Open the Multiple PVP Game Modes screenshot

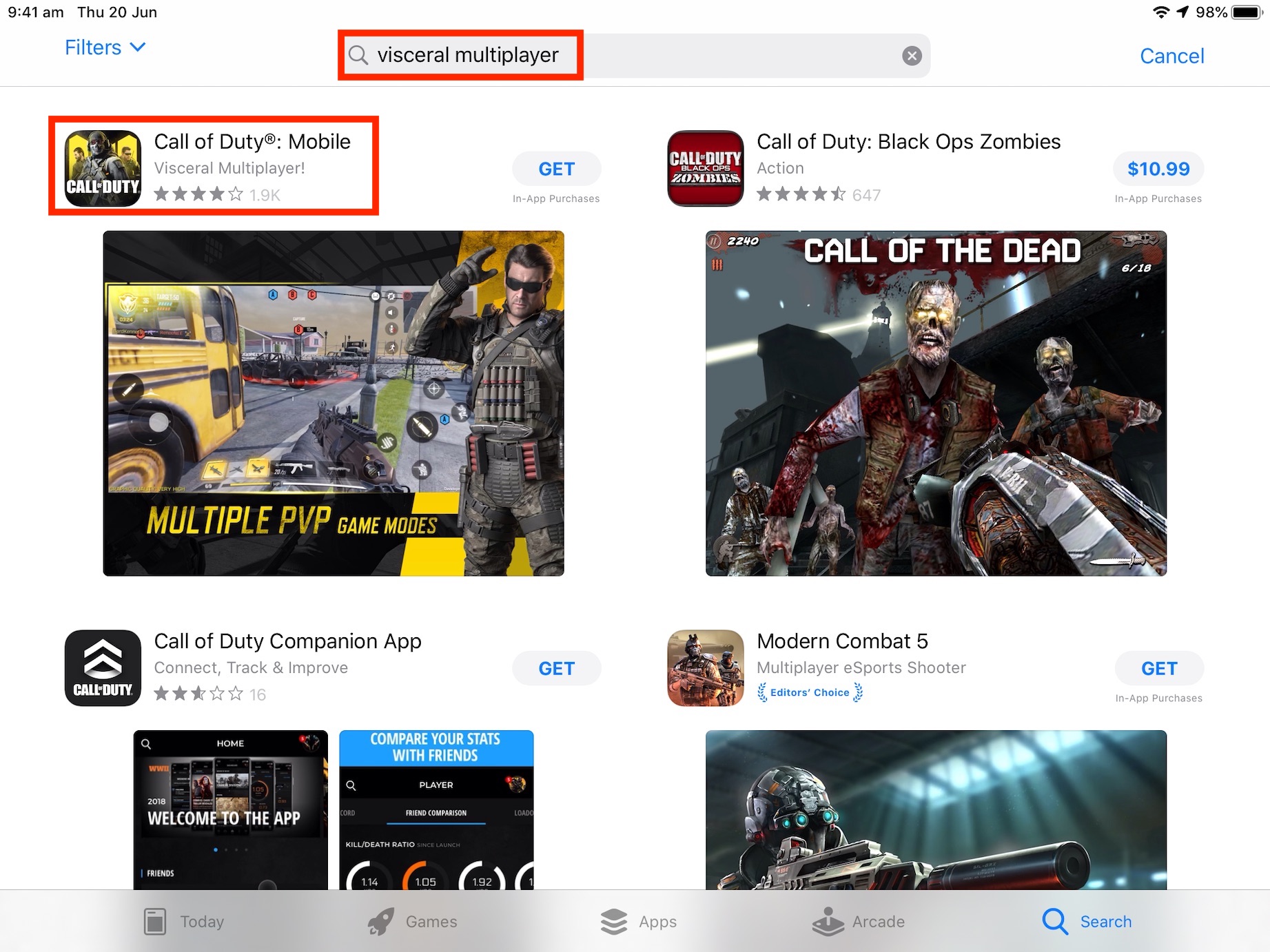click(x=334, y=403)
